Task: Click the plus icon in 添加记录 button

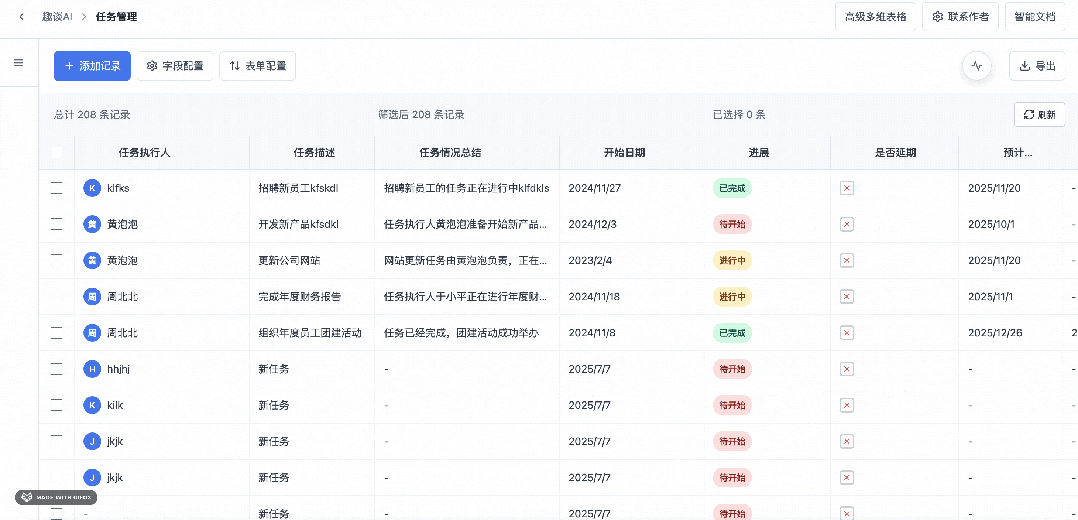Action: 69,66
